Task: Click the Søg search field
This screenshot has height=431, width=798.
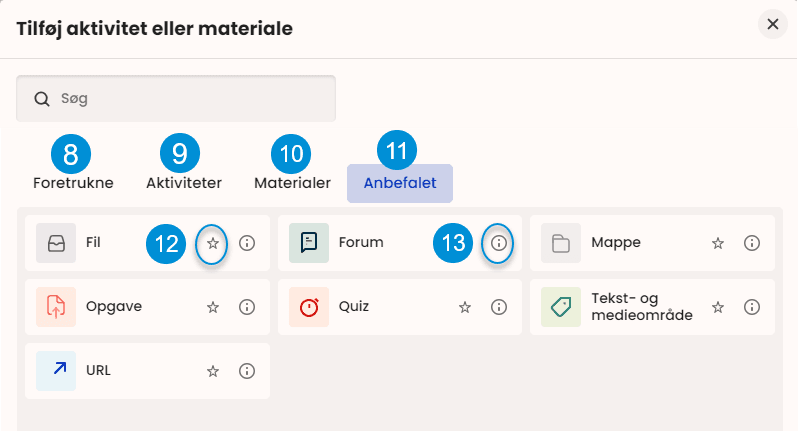Action: coord(176,99)
